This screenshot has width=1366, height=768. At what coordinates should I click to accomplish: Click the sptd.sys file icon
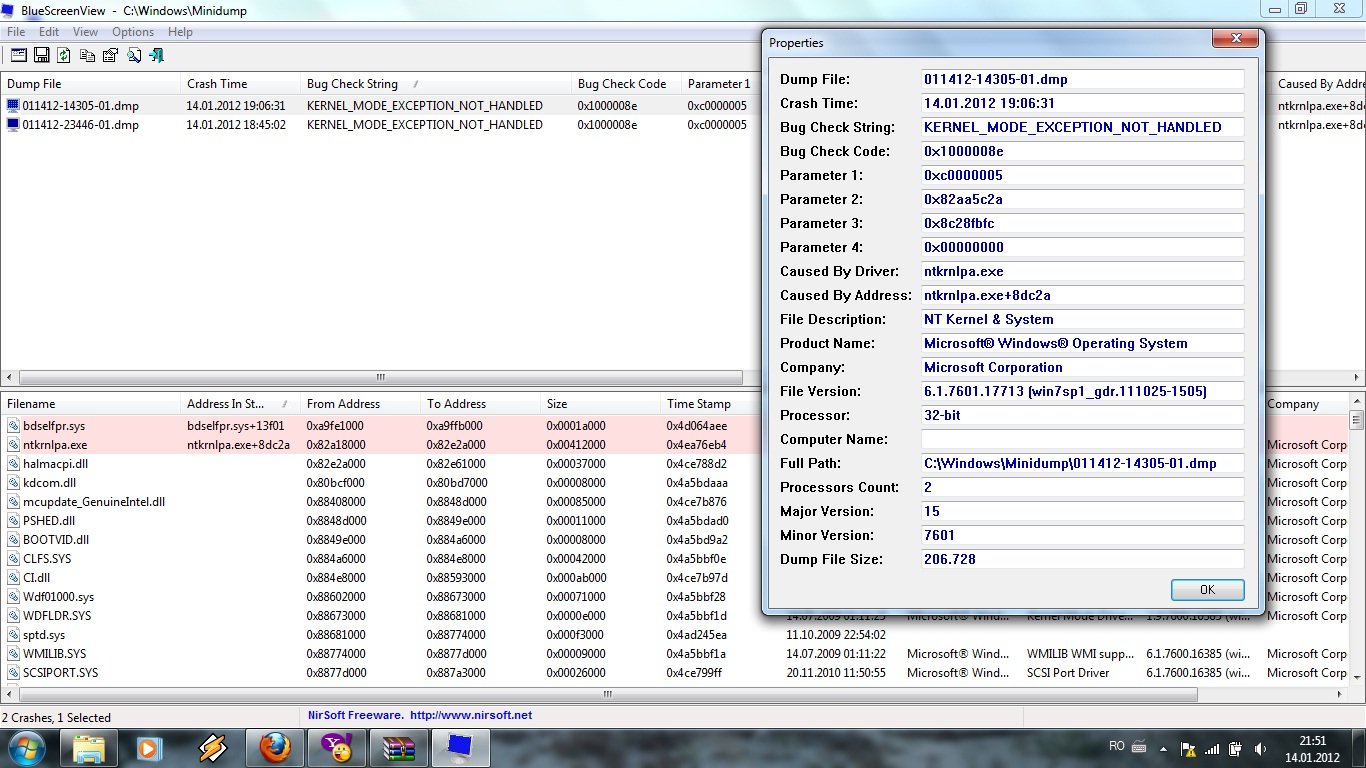[13, 635]
